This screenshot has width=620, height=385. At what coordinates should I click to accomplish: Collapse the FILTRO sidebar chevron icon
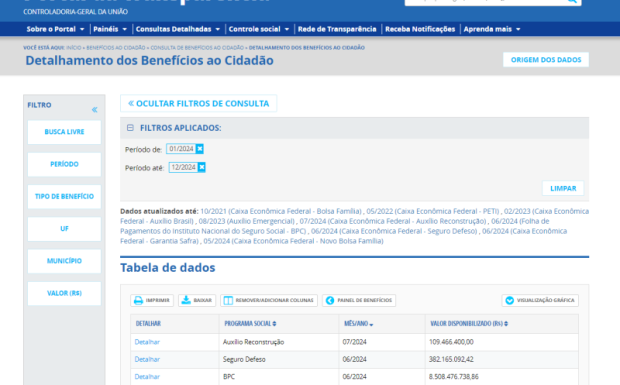point(95,109)
